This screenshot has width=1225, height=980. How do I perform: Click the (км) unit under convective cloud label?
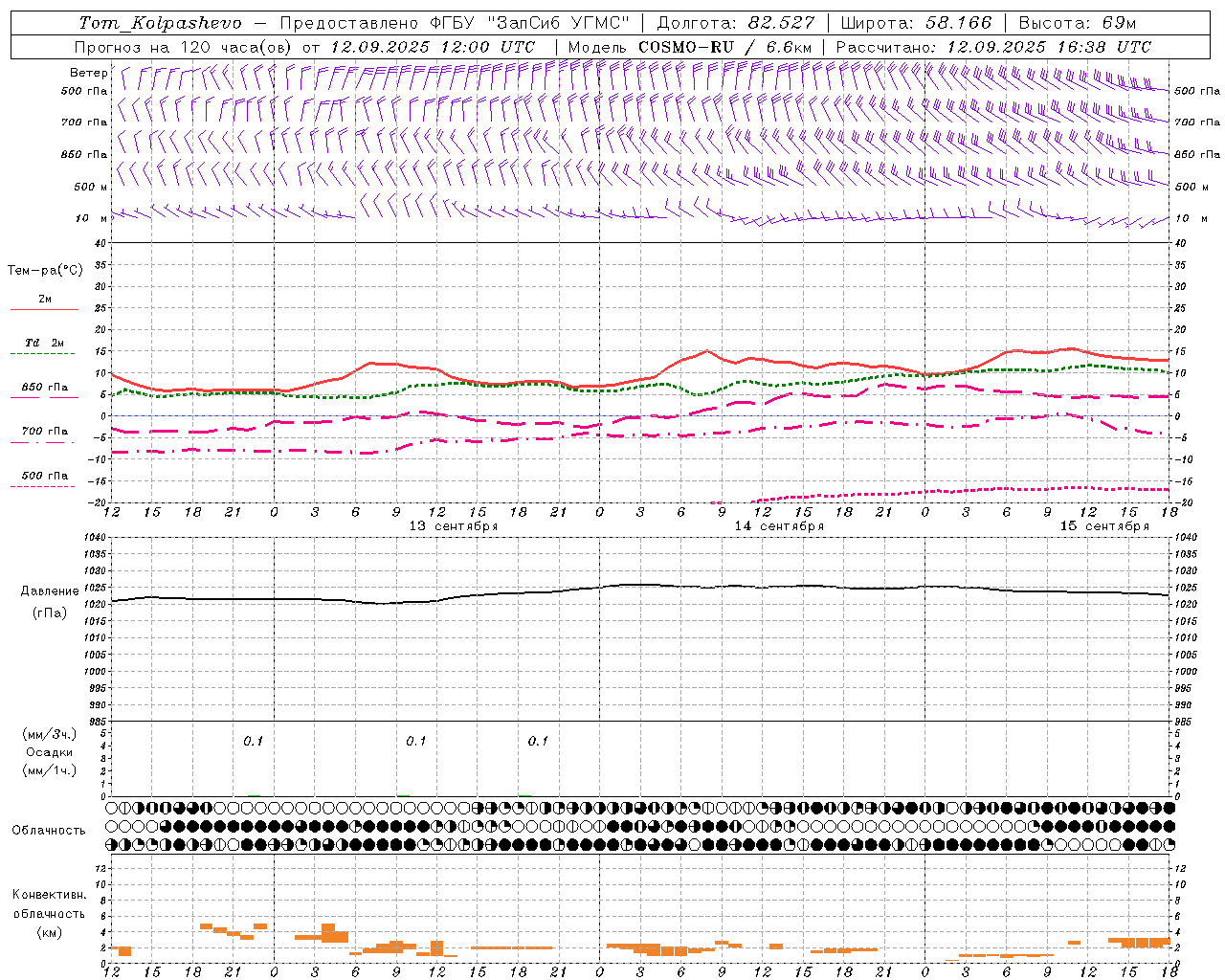[x=49, y=932]
